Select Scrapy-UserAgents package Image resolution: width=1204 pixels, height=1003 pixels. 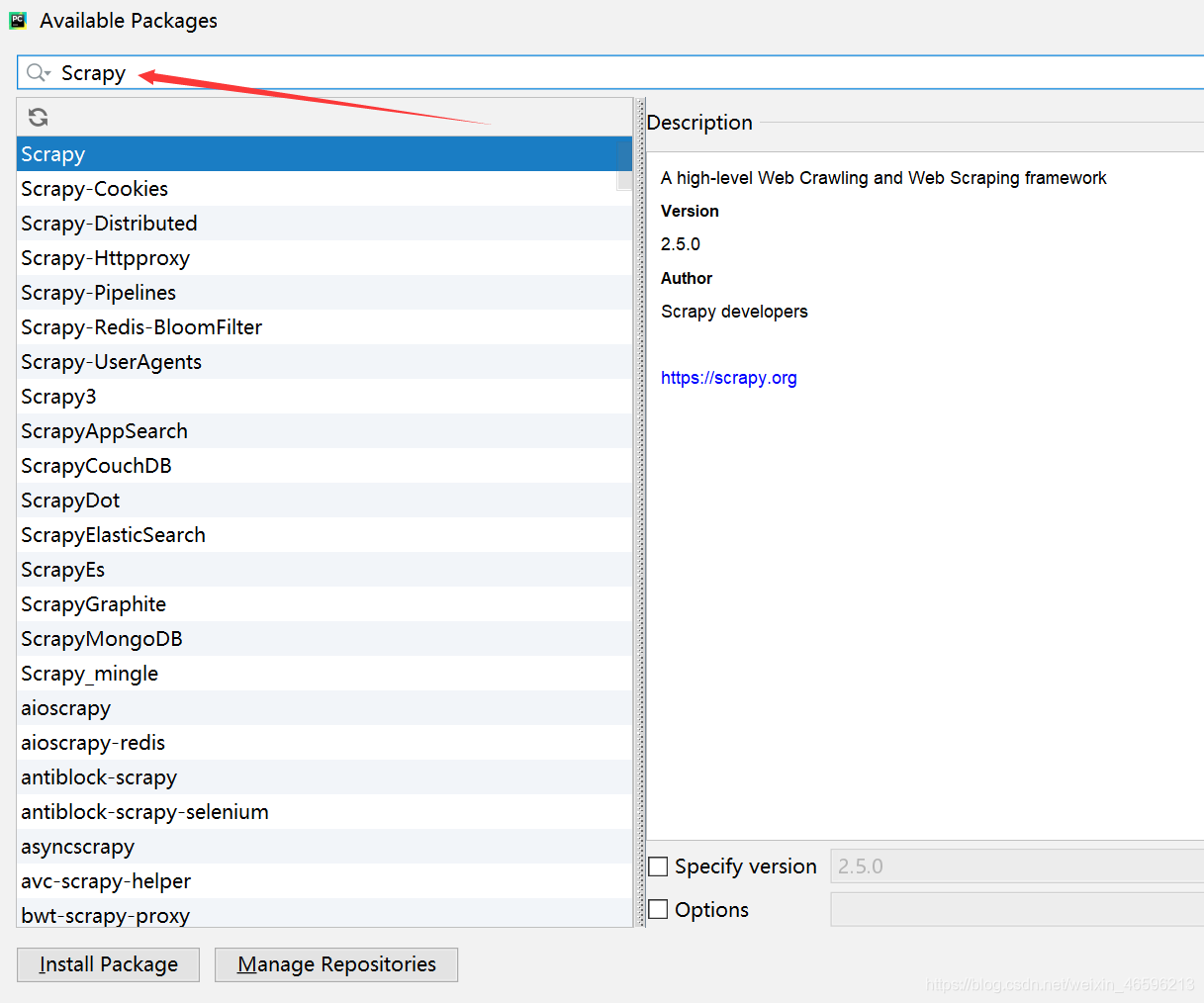pos(324,362)
